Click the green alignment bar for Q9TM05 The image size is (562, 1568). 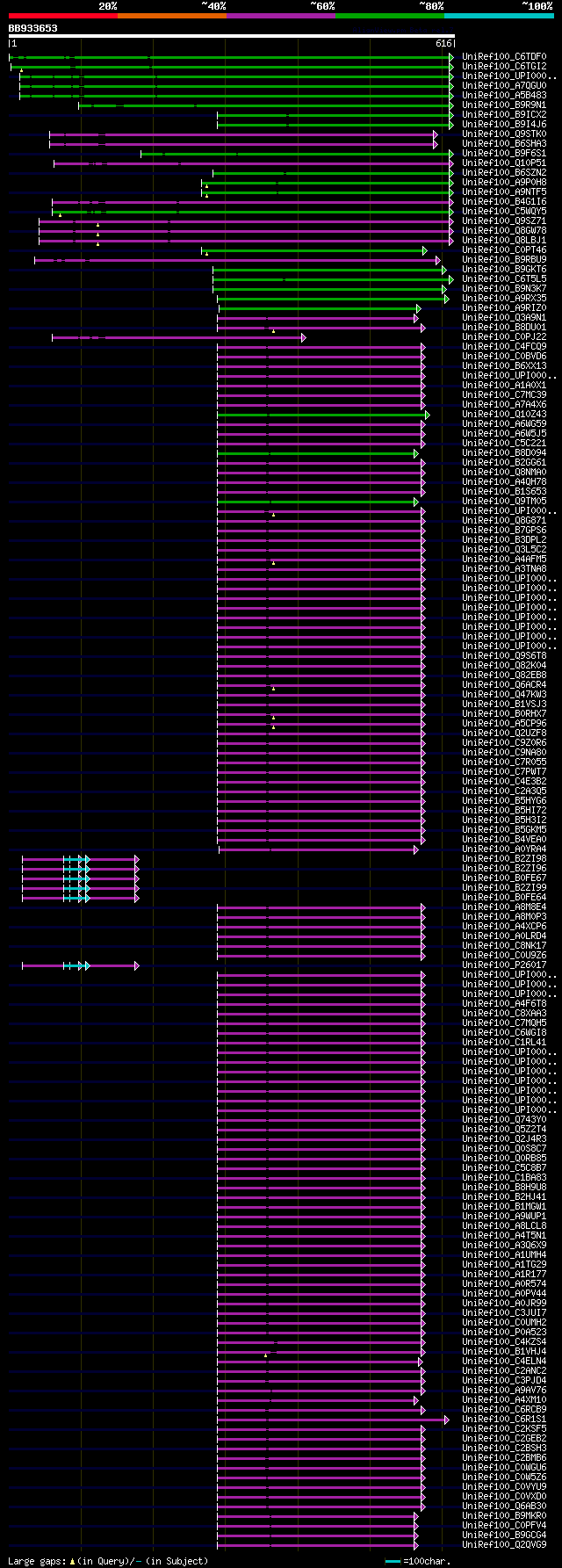(319, 502)
